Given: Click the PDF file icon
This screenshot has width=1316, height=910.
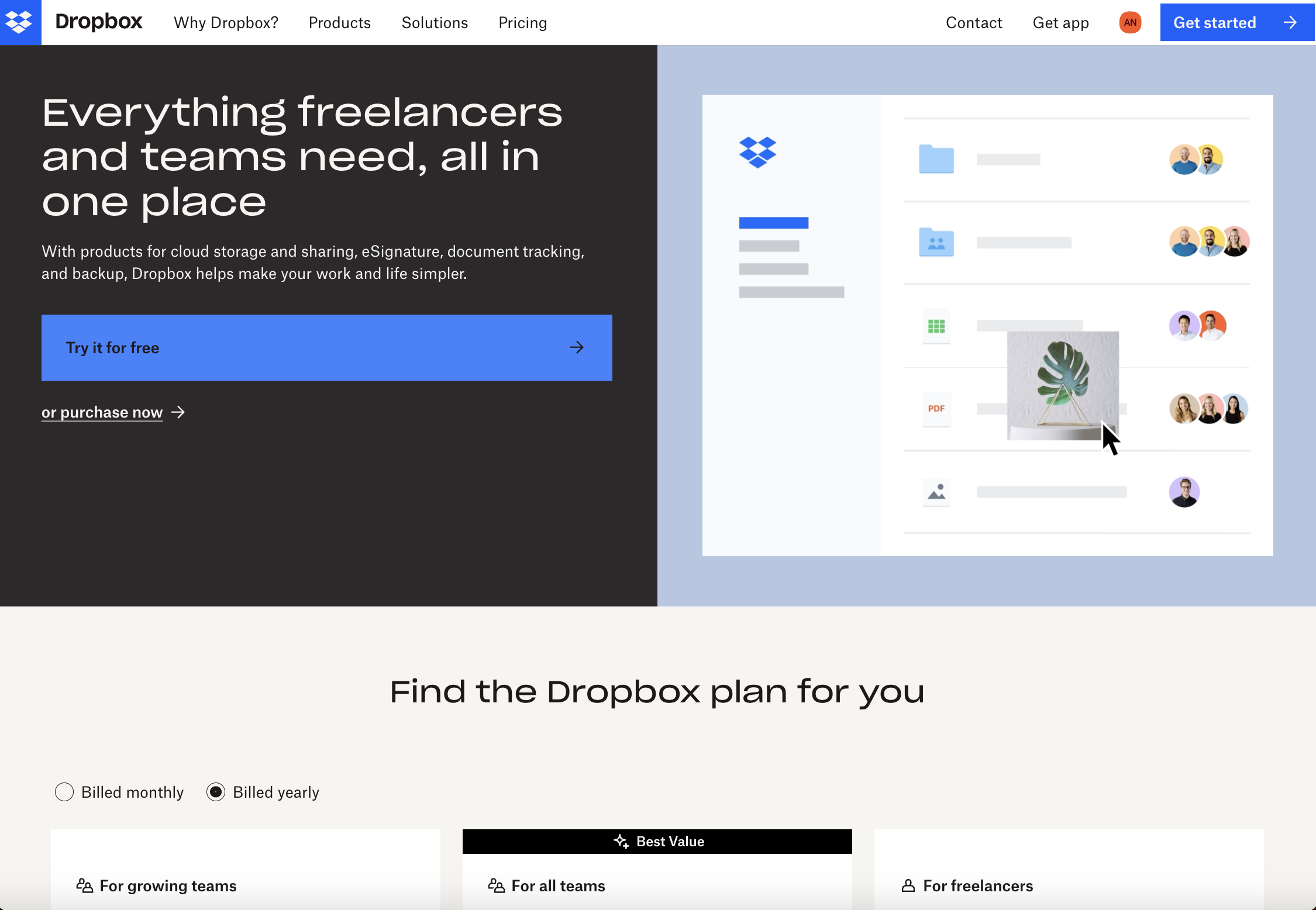Looking at the screenshot, I should click(935, 406).
